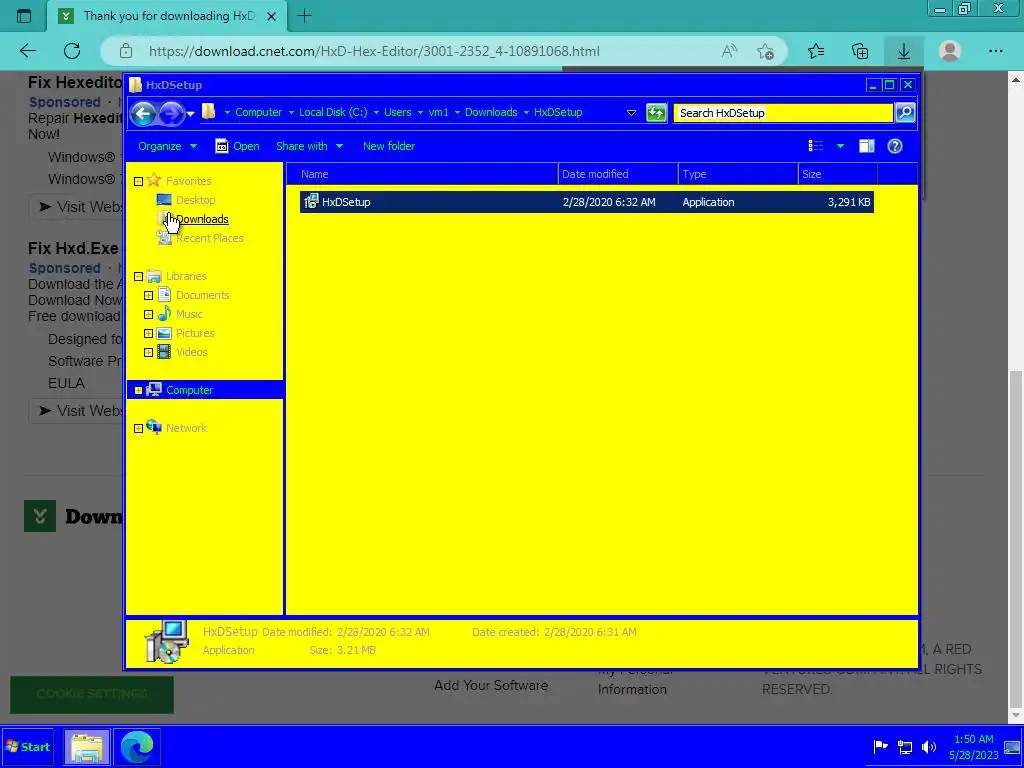Open Recent Places in Favorites
Image resolution: width=1024 pixels, height=768 pixels.
point(209,238)
